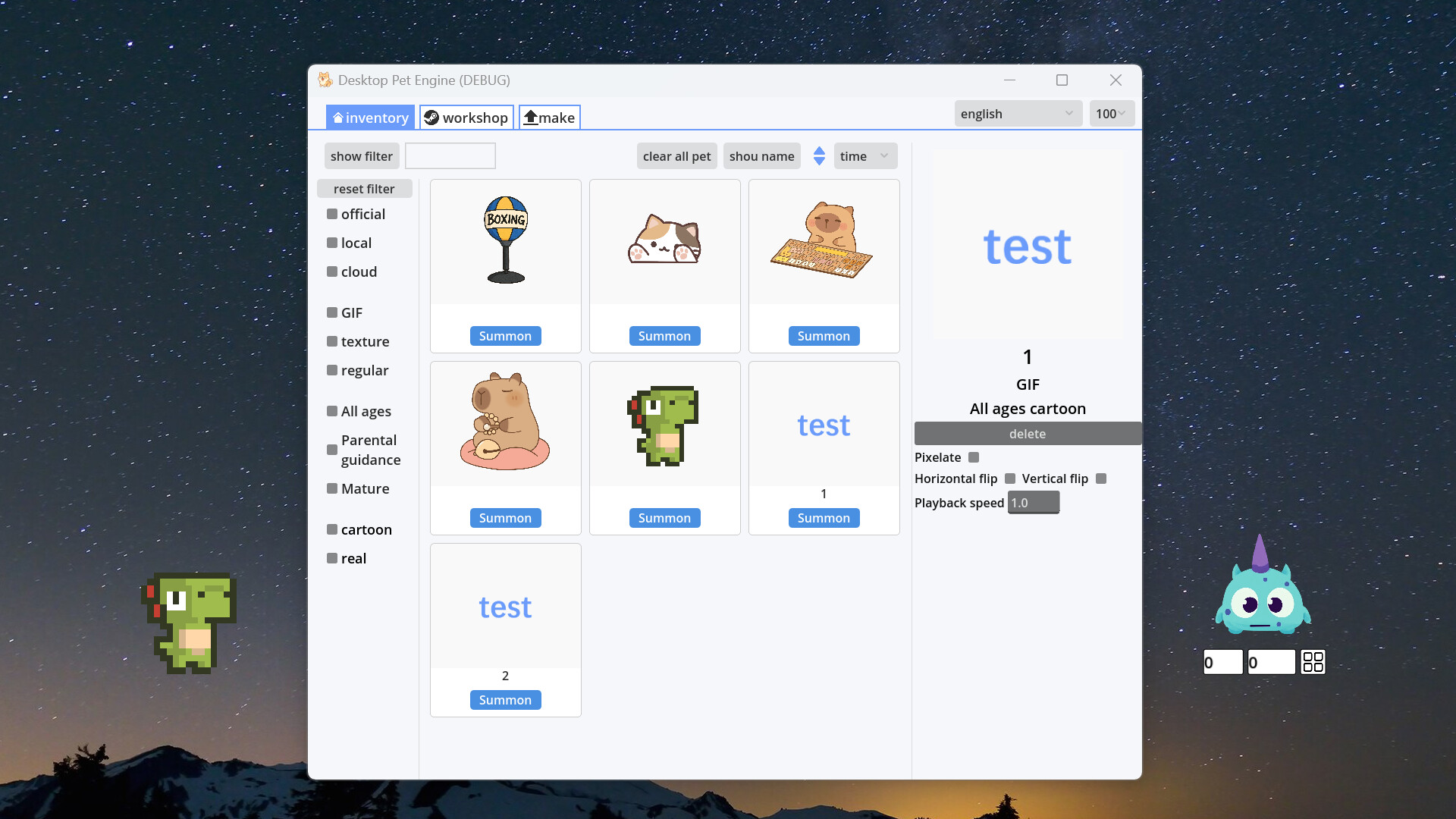The height and width of the screenshot is (819, 1456).
Task: Enable Horizontal flip for the test pet
Action: click(x=1009, y=479)
